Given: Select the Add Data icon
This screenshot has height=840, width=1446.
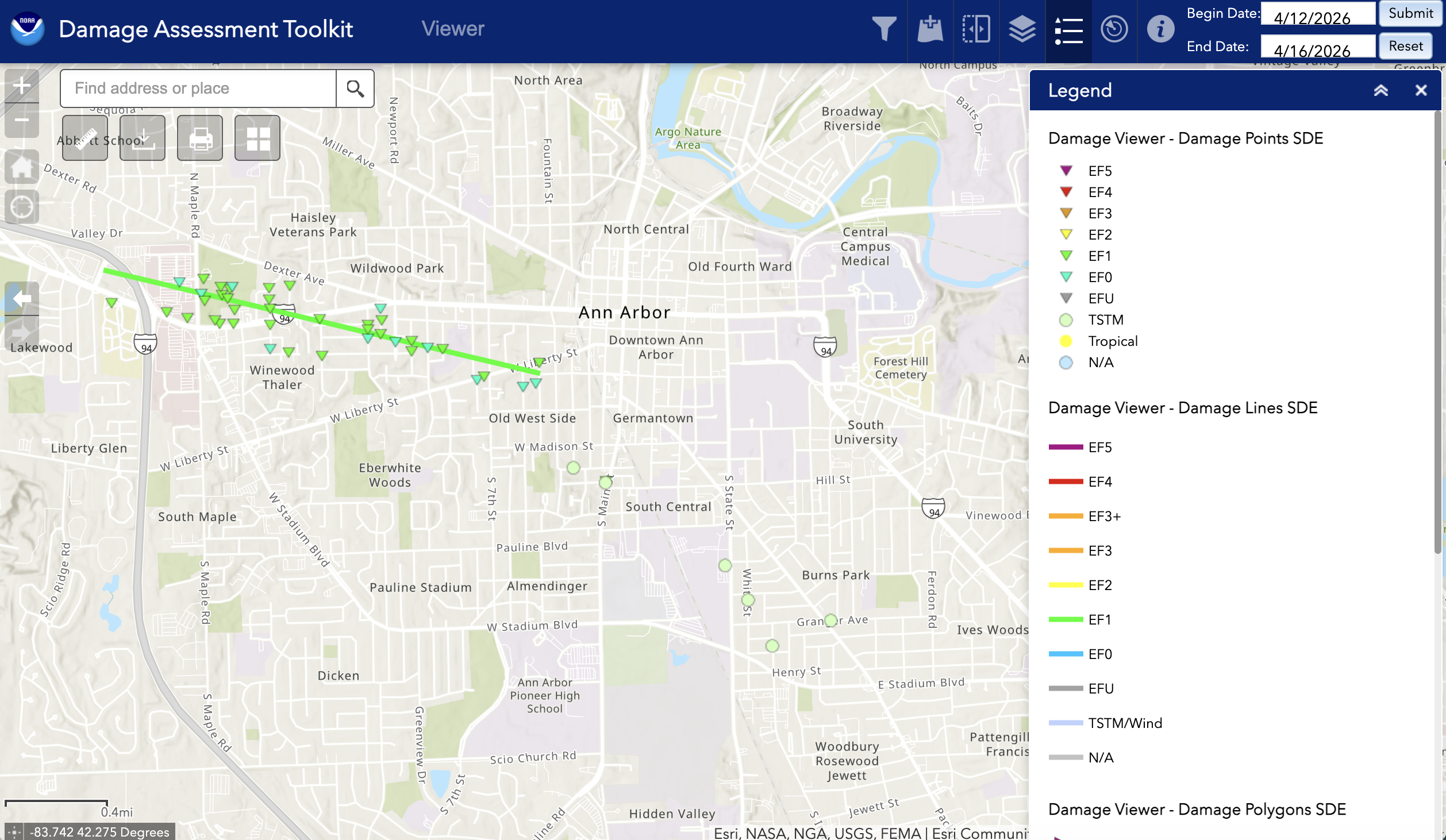Looking at the screenshot, I should 930,28.
